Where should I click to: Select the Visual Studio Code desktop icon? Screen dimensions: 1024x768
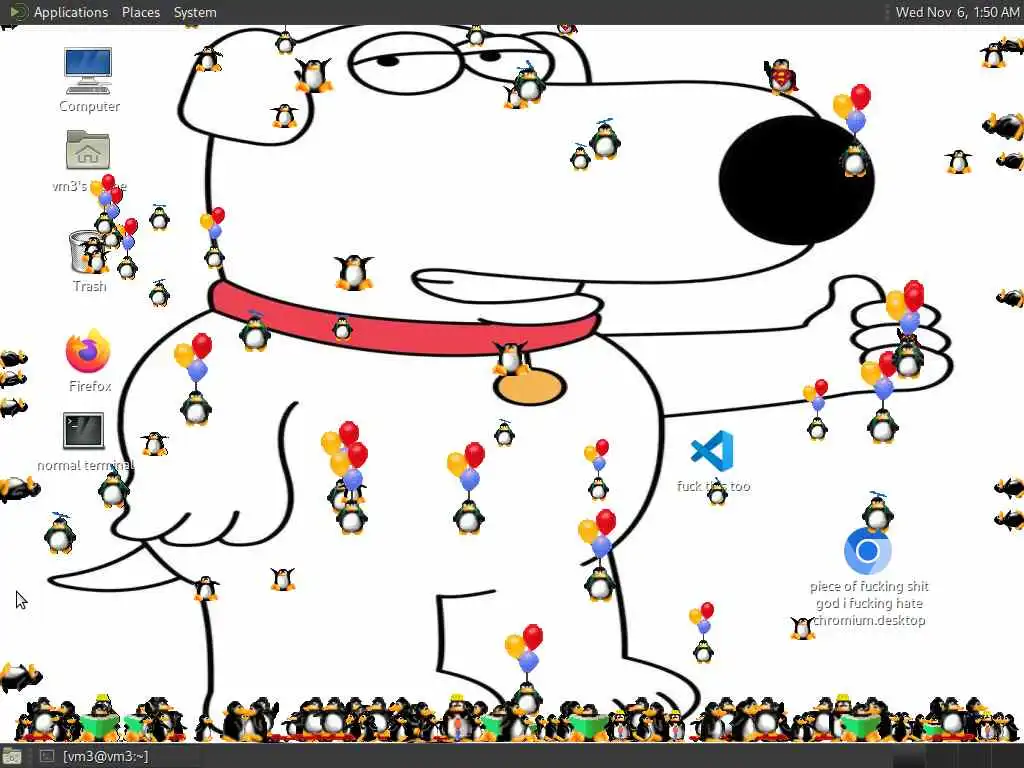(712, 451)
